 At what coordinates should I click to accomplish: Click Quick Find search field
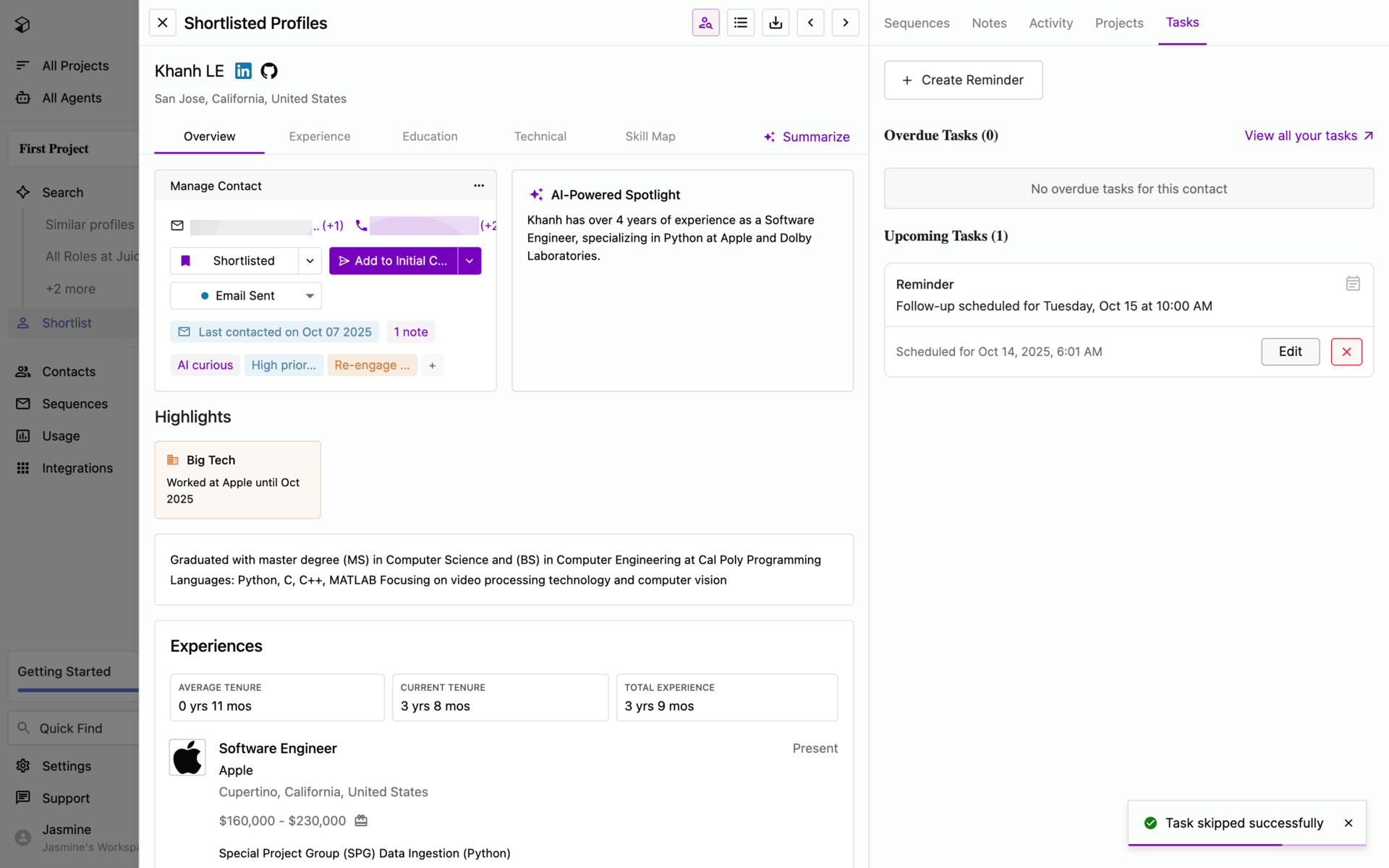(73, 728)
